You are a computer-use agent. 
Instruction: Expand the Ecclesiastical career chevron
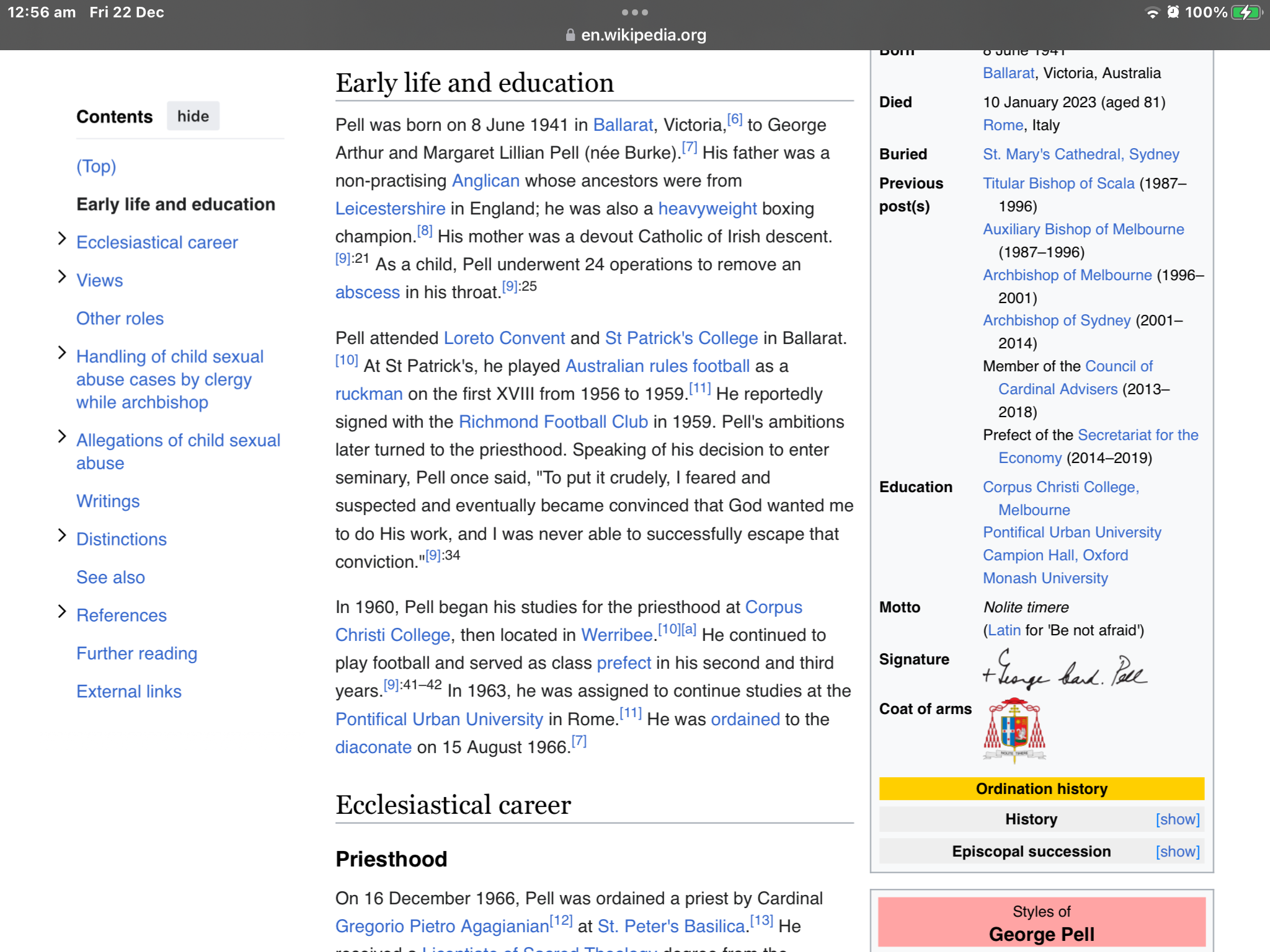pos(61,239)
